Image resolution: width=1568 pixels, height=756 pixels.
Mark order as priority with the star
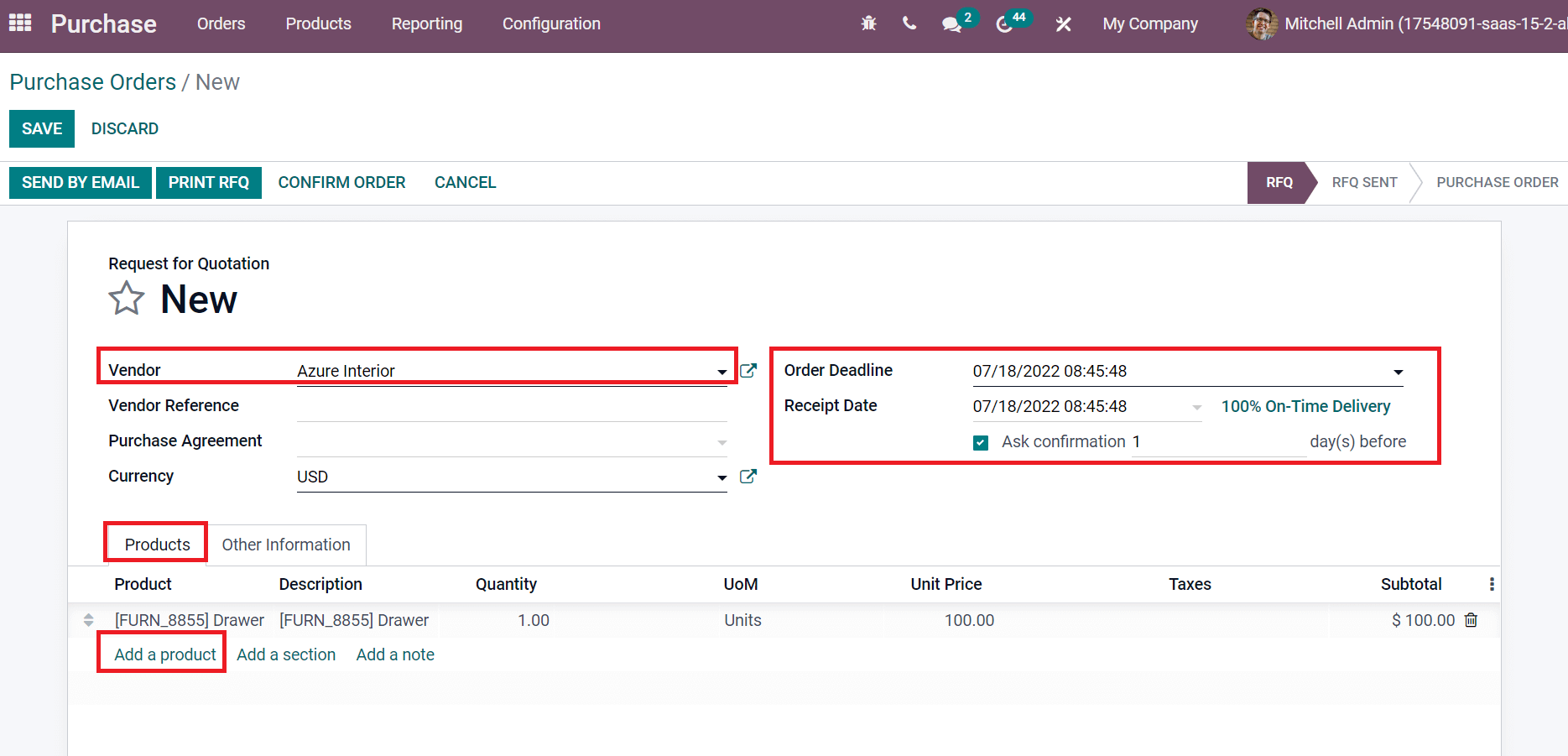coord(127,299)
